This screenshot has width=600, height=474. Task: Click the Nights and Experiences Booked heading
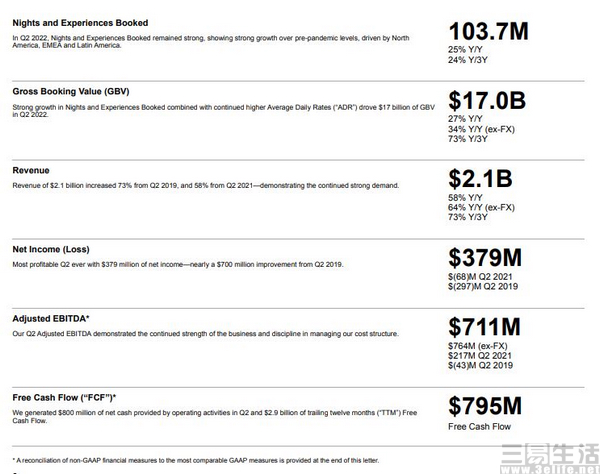[x=80, y=23]
